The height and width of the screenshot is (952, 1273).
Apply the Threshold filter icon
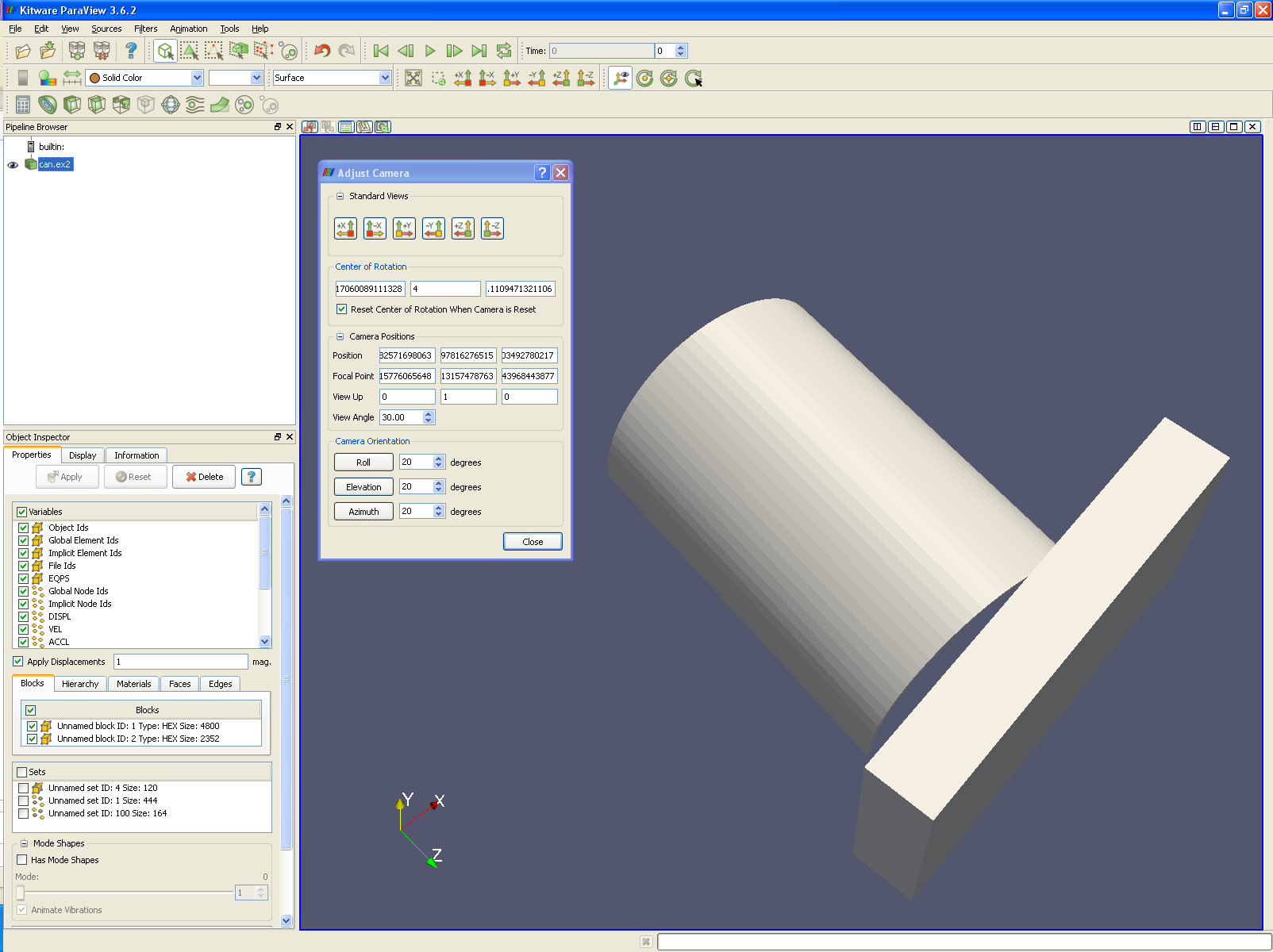tap(121, 105)
